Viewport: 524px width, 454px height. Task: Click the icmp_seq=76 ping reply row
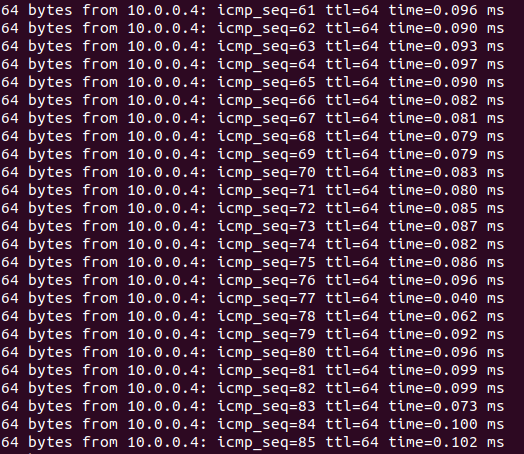pyautogui.click(x=252, y=281)
